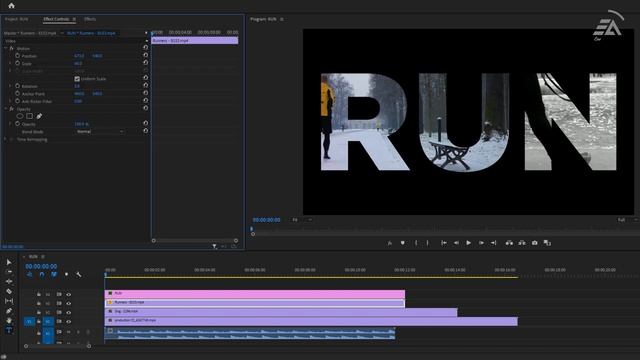This screenshot has width=640, height=360.
Task: Add a marker in the timeline header
Action: [67, 275]
